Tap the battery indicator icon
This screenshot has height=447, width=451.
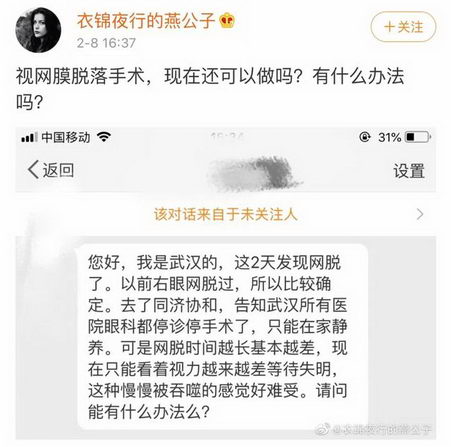(x=418, y=137)
